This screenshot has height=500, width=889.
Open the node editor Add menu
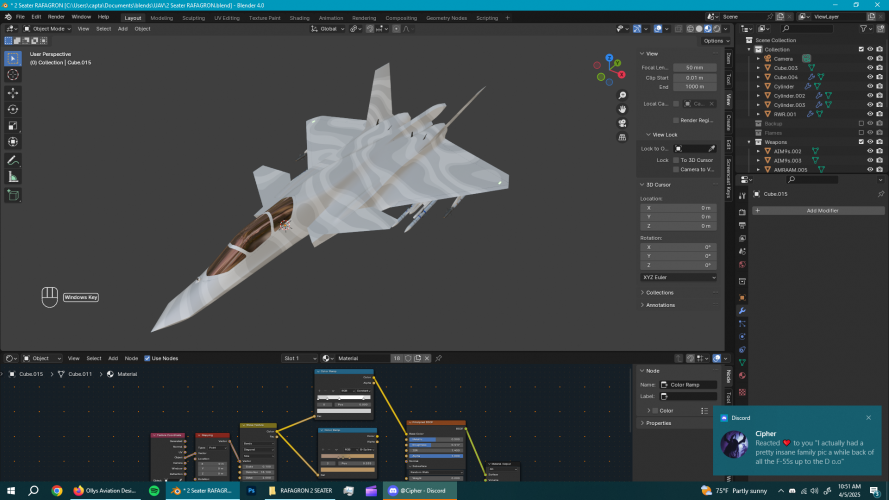[x=113, y=358]
